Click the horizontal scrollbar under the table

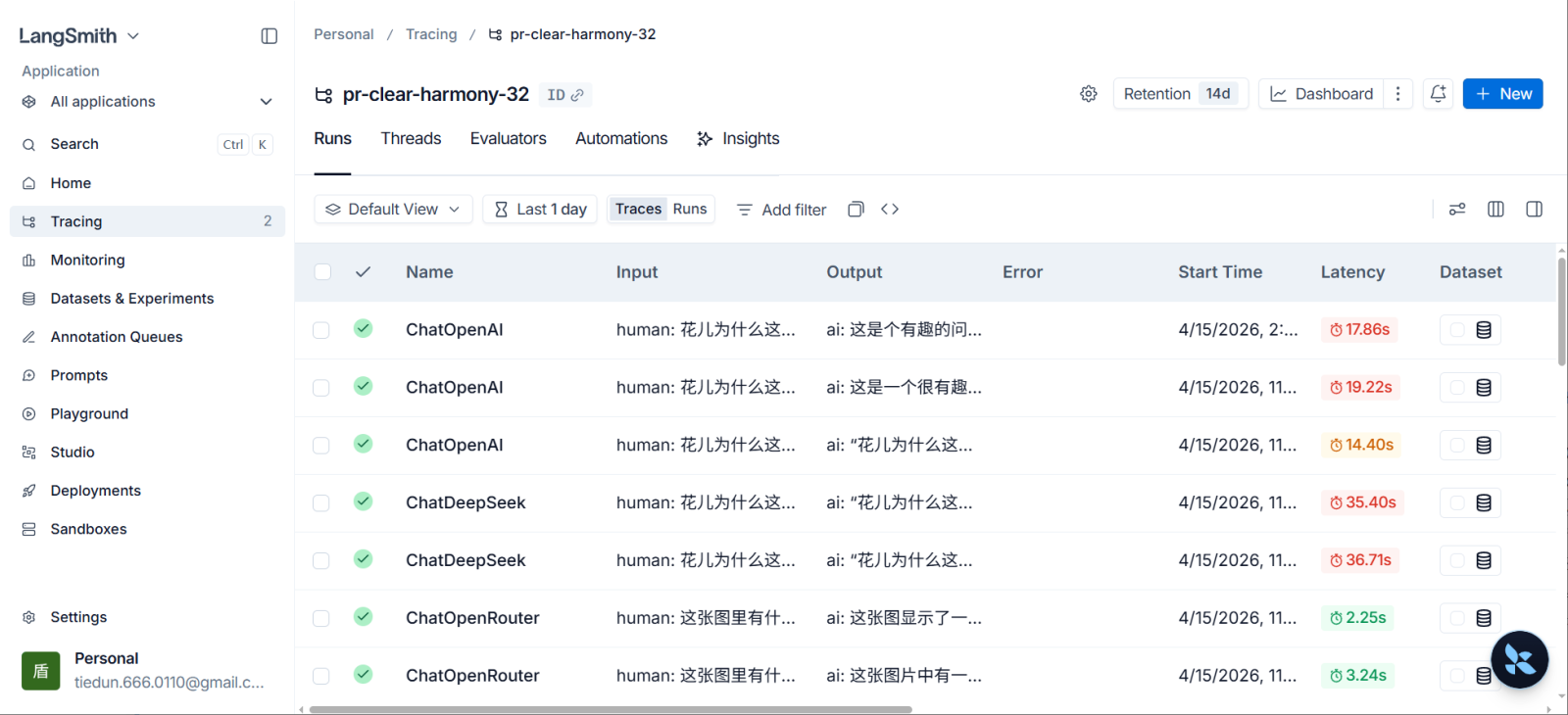[611, 709]
